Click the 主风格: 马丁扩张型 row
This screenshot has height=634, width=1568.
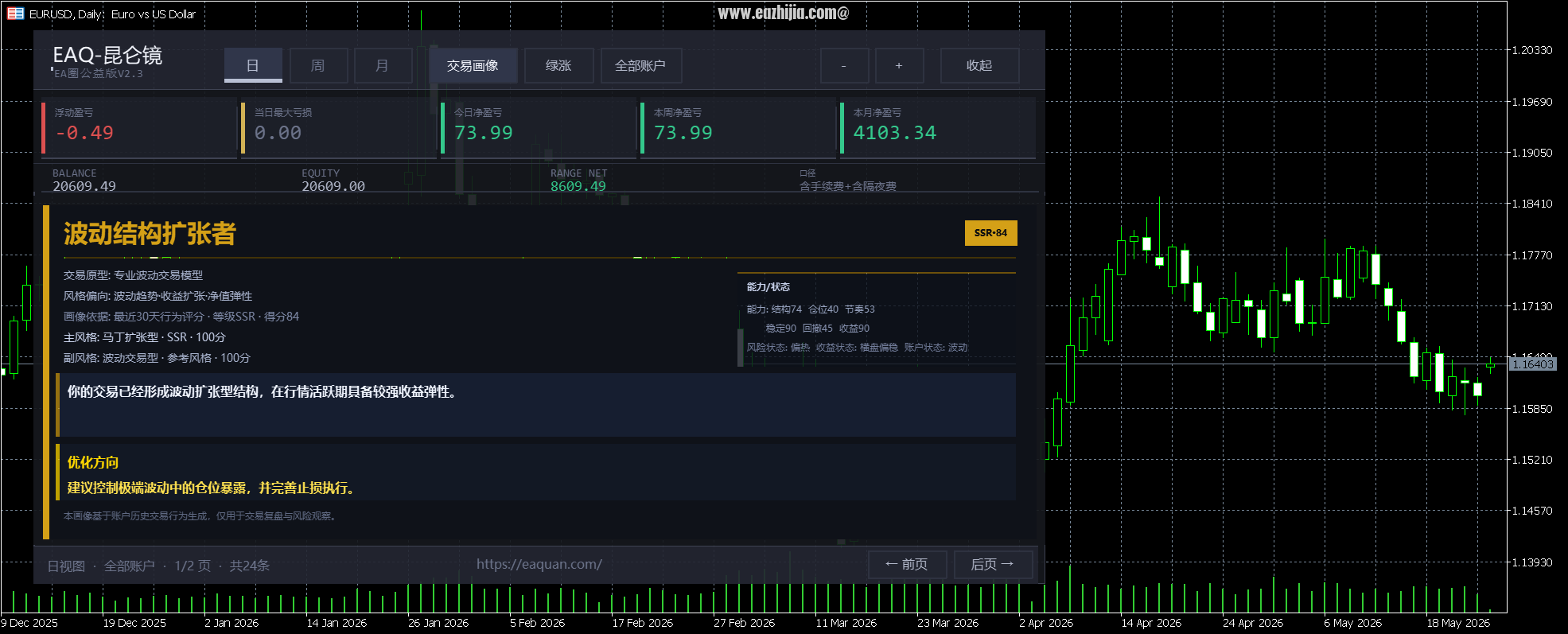145,337
